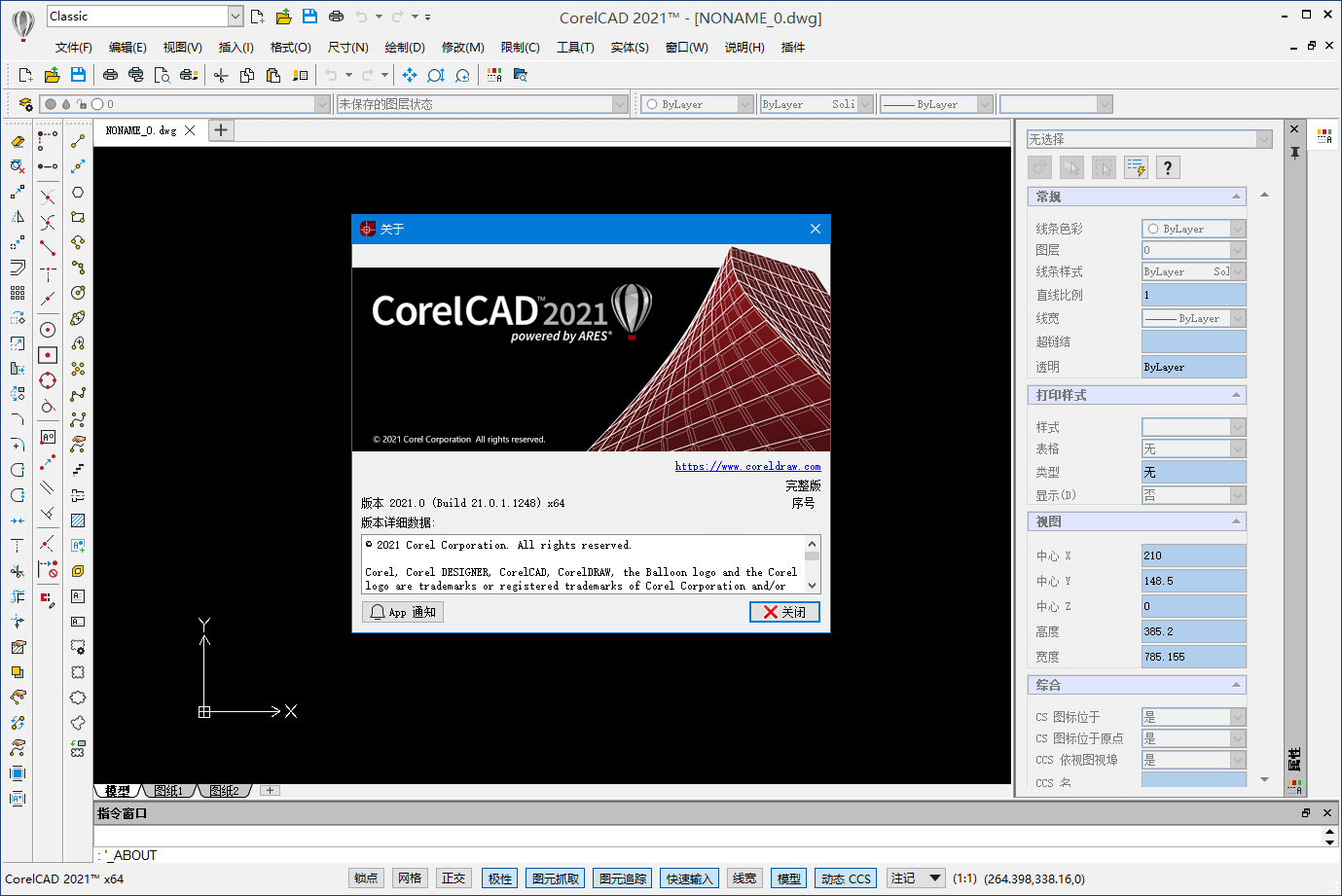Click the scissors Trim tool in left toolbar
Viewport: 1342px width, 896px height.
[18, 571]
